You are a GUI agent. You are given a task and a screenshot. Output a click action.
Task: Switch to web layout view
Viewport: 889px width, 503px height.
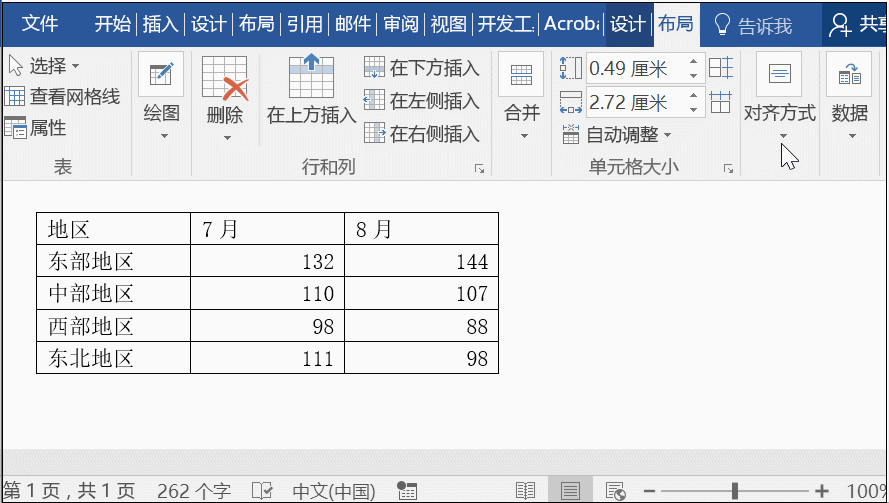click(615, 491)
